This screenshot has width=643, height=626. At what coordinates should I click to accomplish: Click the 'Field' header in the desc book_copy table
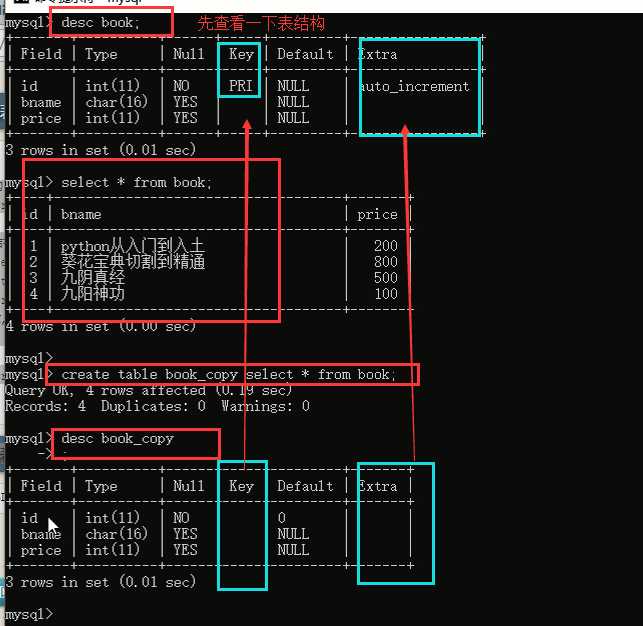[41, 486]
